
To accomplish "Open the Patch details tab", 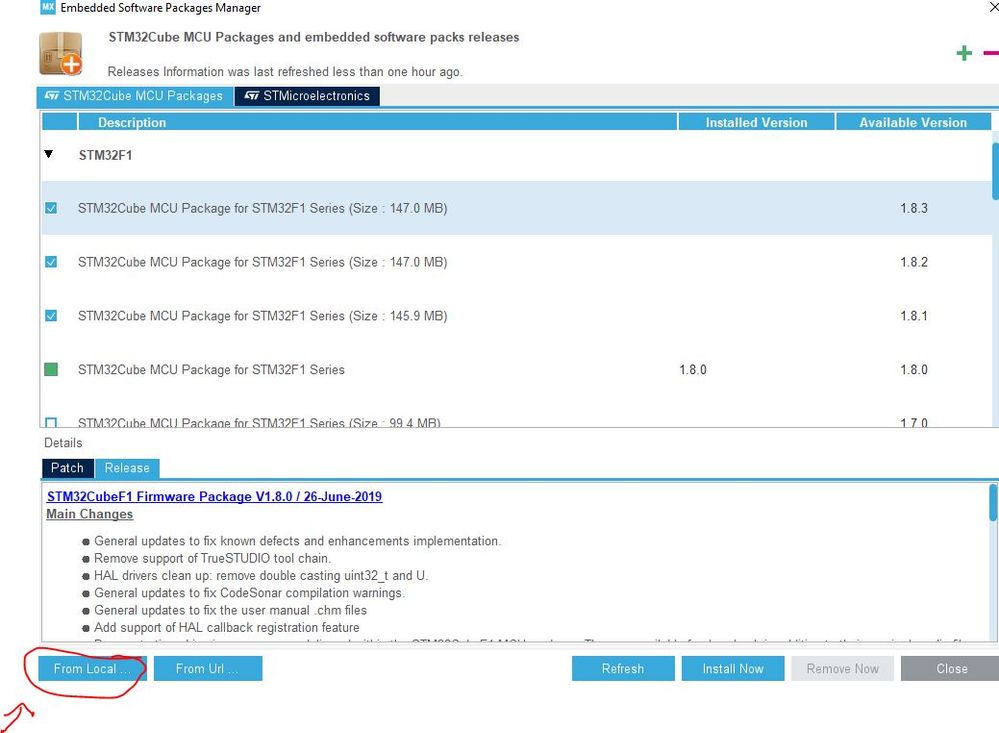I will pyautogui.click(x=68, y=468).
